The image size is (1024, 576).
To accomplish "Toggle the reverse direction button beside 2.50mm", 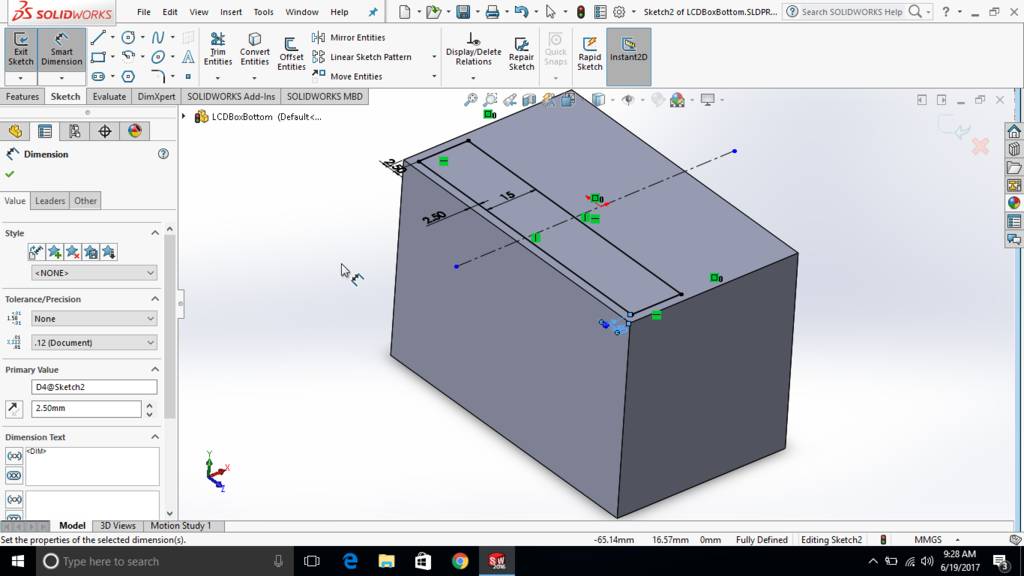I will tap(14, 409).
